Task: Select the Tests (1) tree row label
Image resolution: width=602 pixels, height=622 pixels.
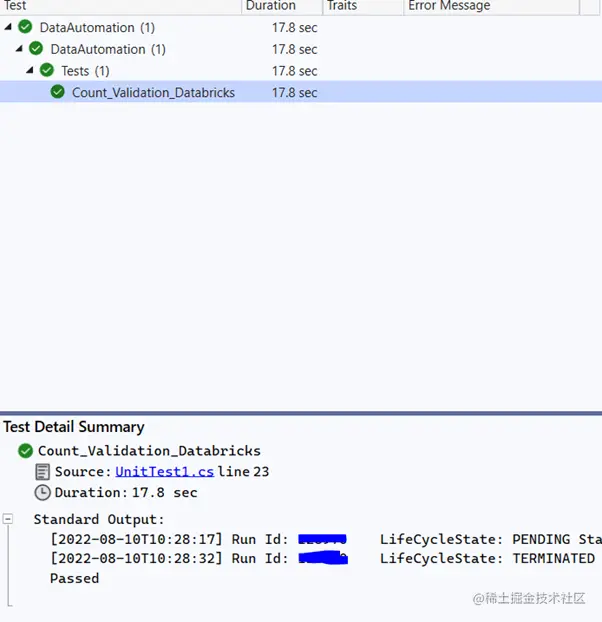Action: 85,71
